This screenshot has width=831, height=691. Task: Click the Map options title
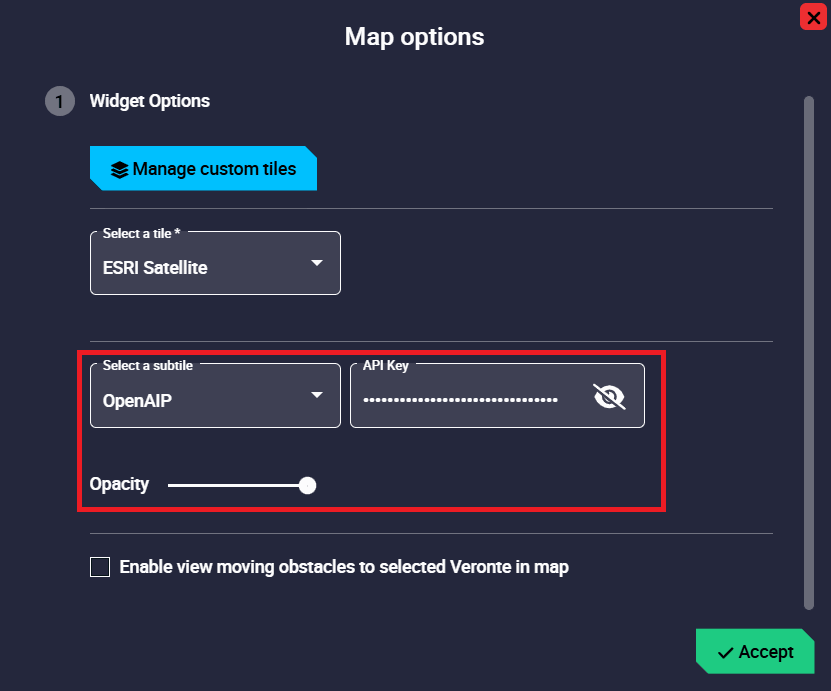(x=414, y=37)
